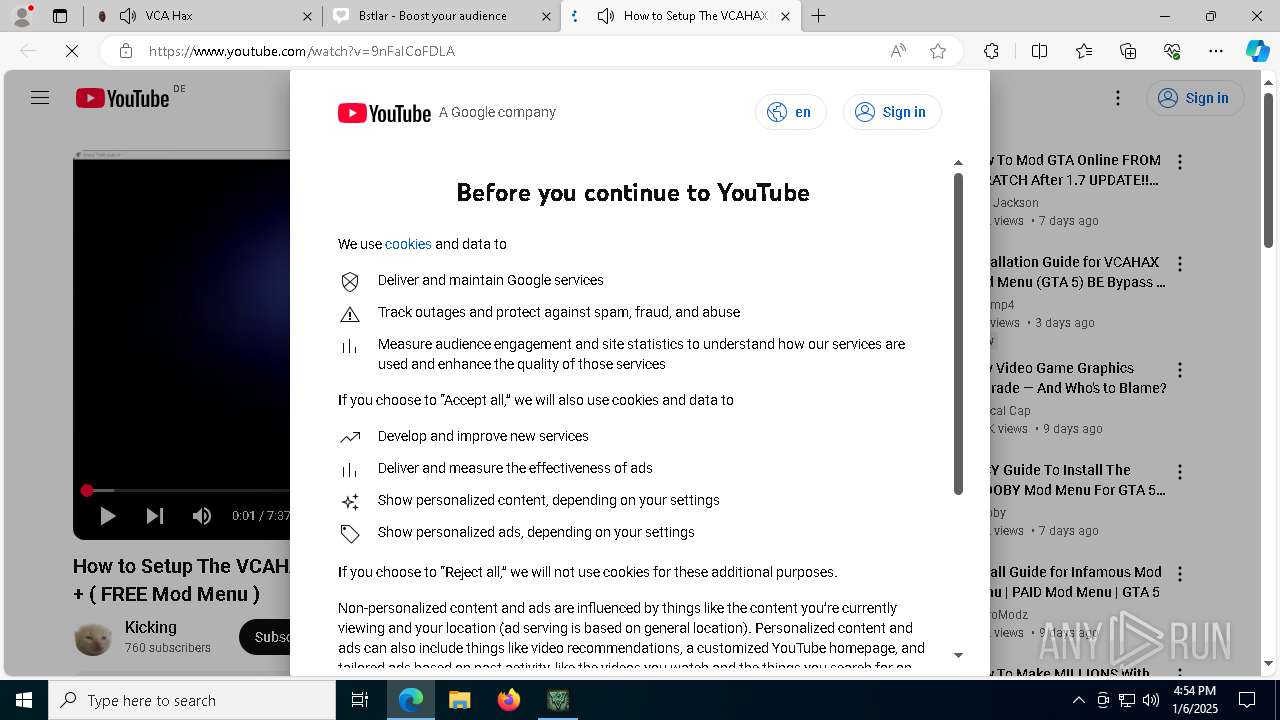The height and width of the screenshot is (720, 1280).
Task: Close the Bstlar tab
Action: pyautogui.click(x=546, y=16)
